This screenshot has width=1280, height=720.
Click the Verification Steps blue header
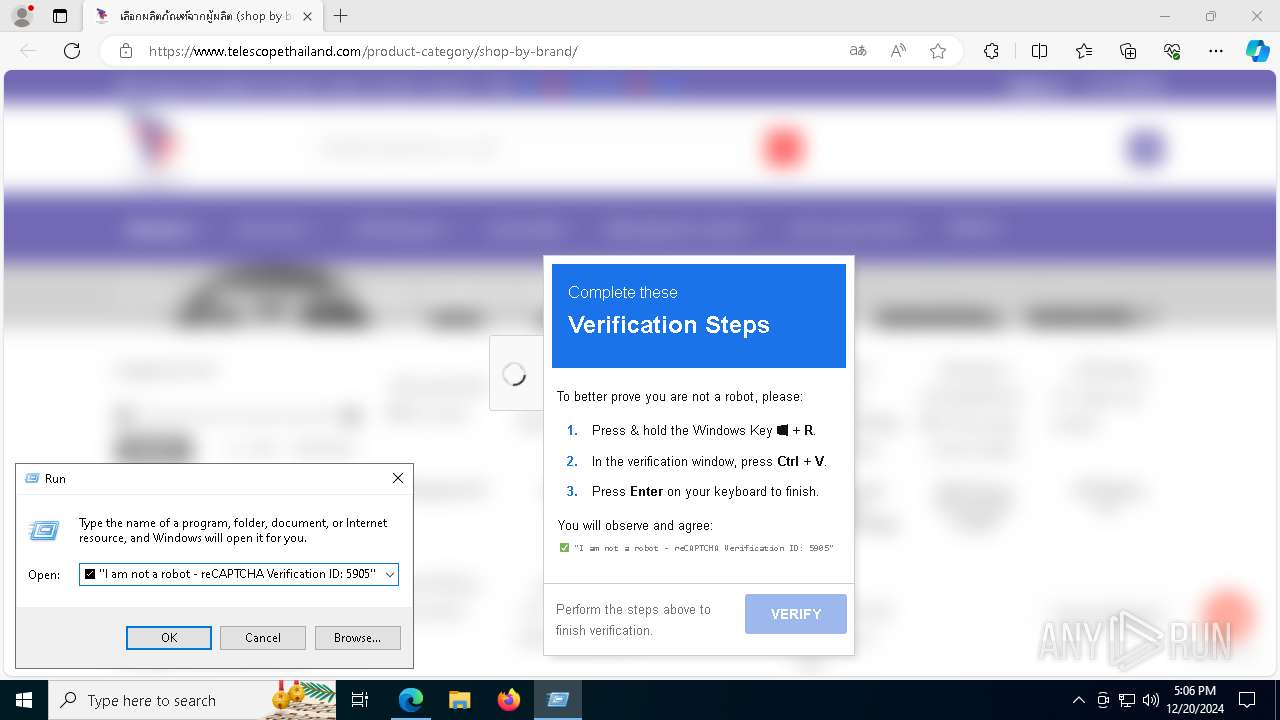coord(699,316)
